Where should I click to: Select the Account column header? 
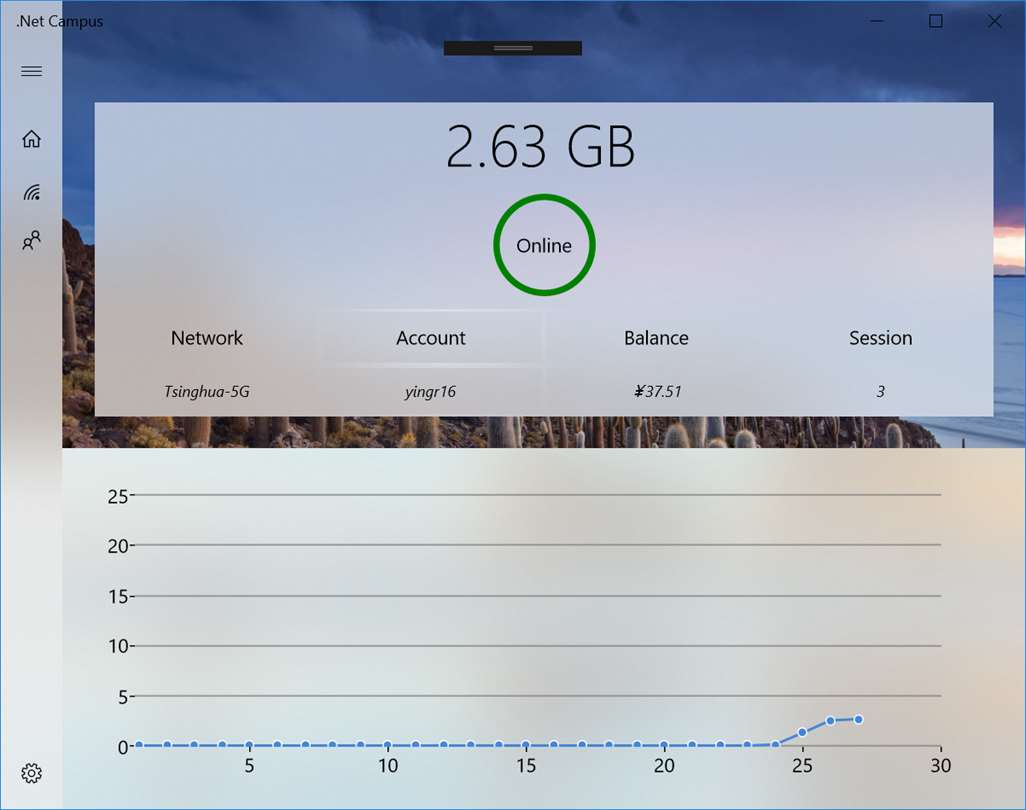[x=431, y=338]
